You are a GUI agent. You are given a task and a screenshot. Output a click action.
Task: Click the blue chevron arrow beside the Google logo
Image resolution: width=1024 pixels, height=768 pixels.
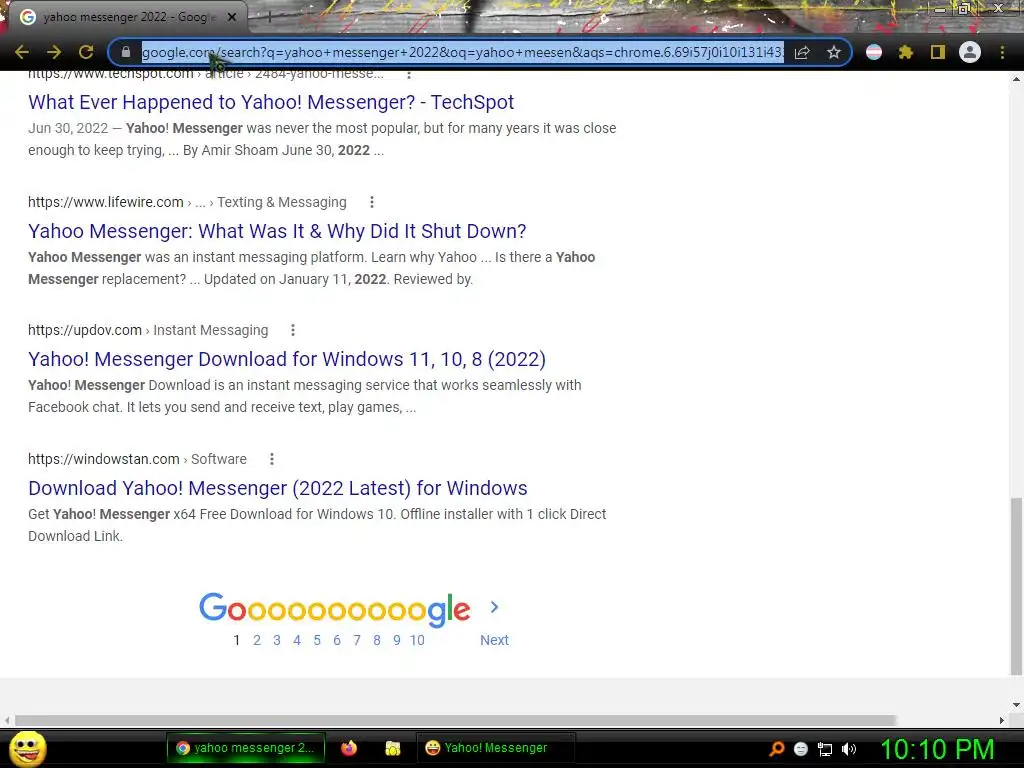[x=494, y=607]
